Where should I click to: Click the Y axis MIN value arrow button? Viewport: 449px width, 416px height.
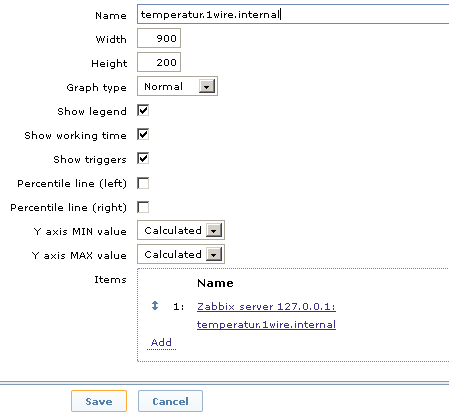pyautogui.click(x=214, y=230)
